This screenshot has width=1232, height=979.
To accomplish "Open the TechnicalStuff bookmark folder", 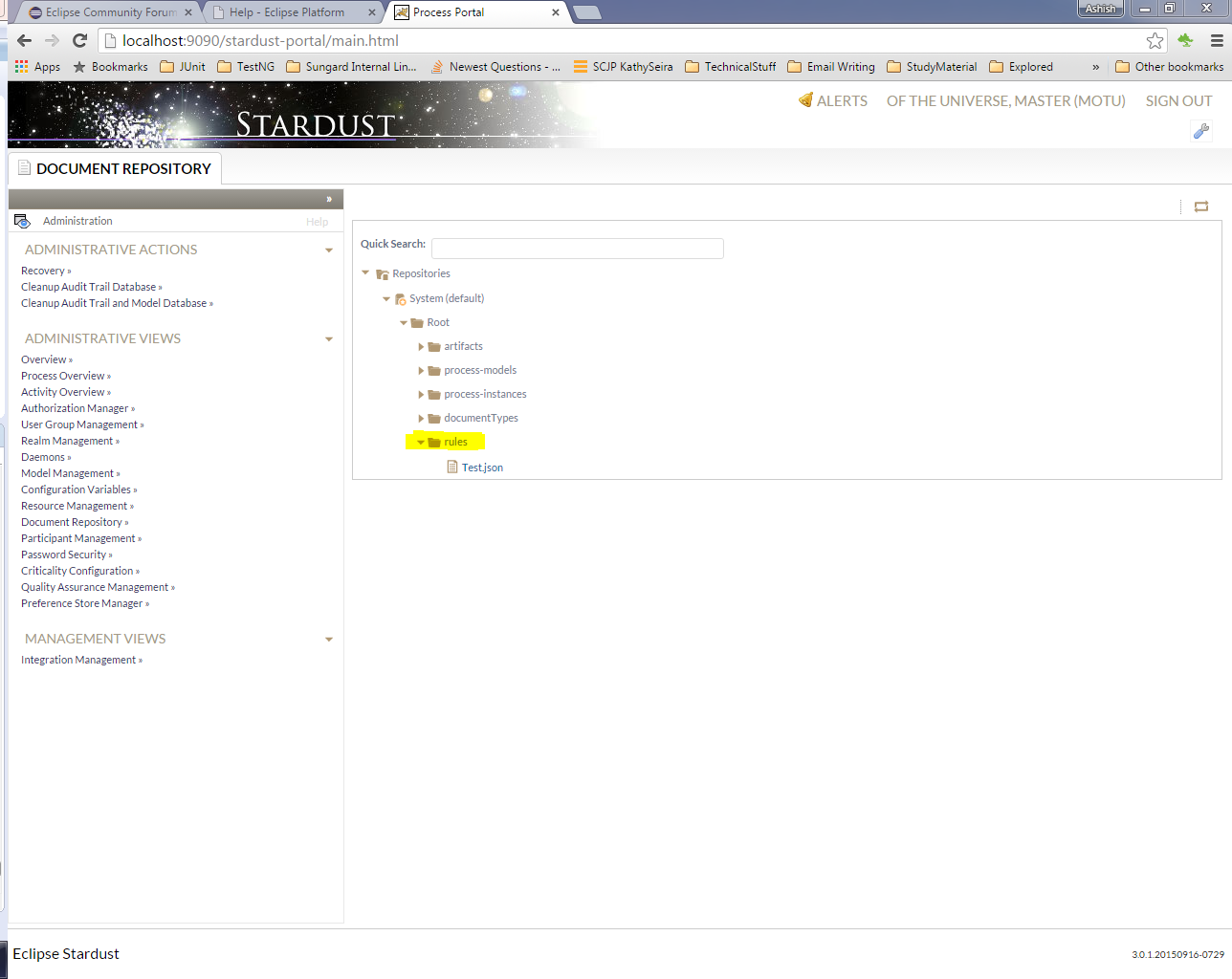I will point(730,67).
